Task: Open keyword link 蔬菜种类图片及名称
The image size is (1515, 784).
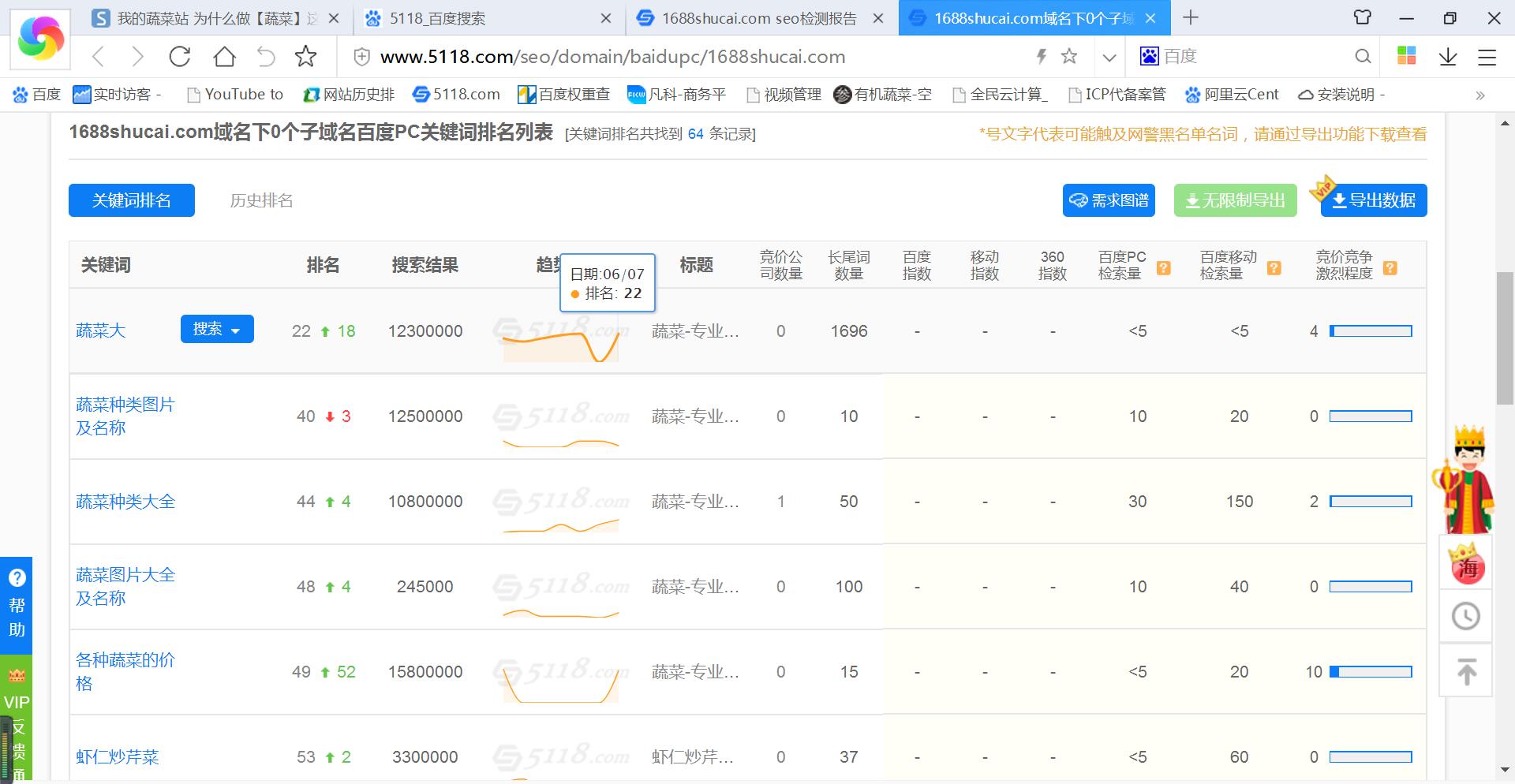Action: pos(125,416)
